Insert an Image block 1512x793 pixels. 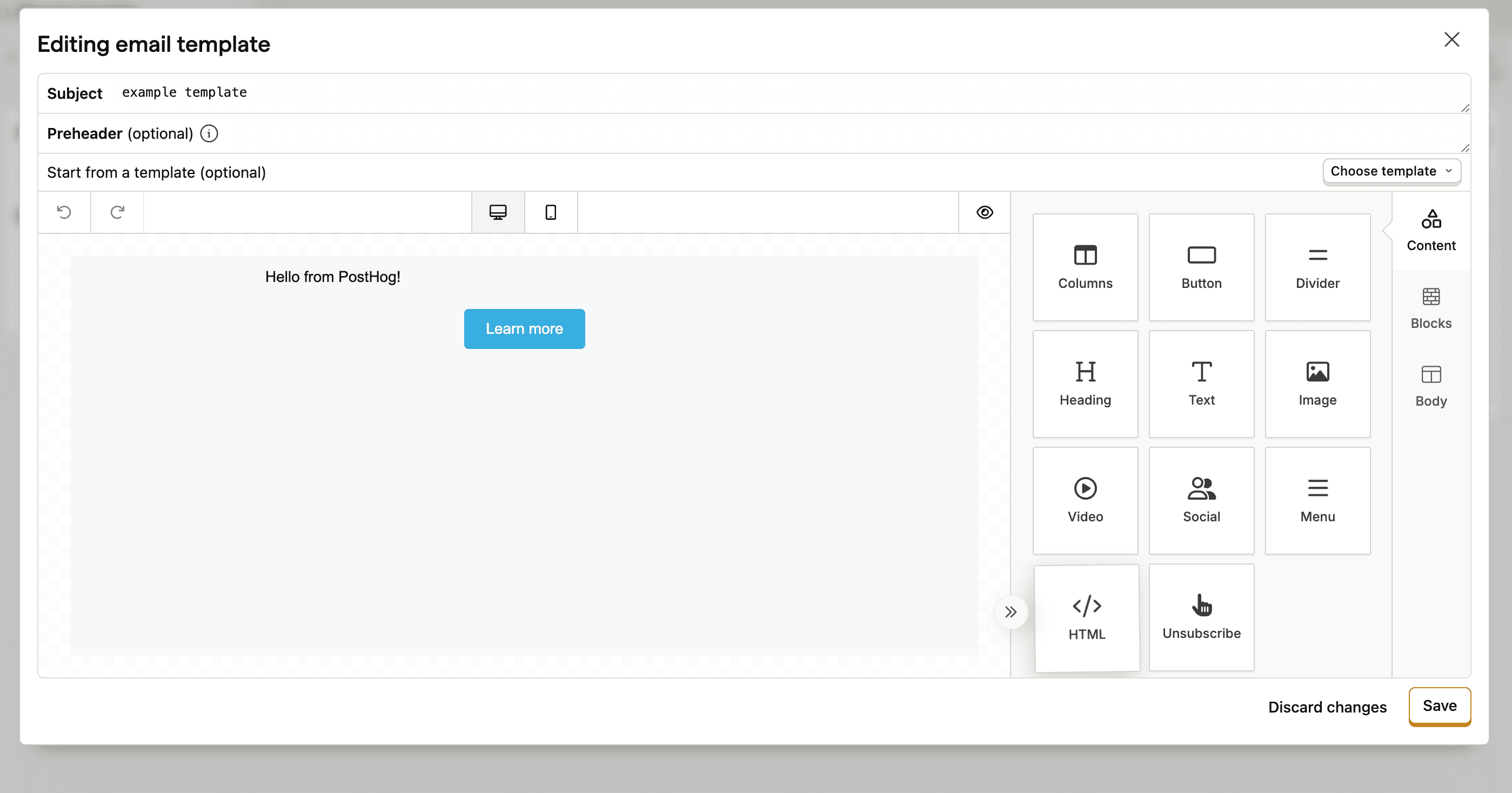tap(1317, 383)
